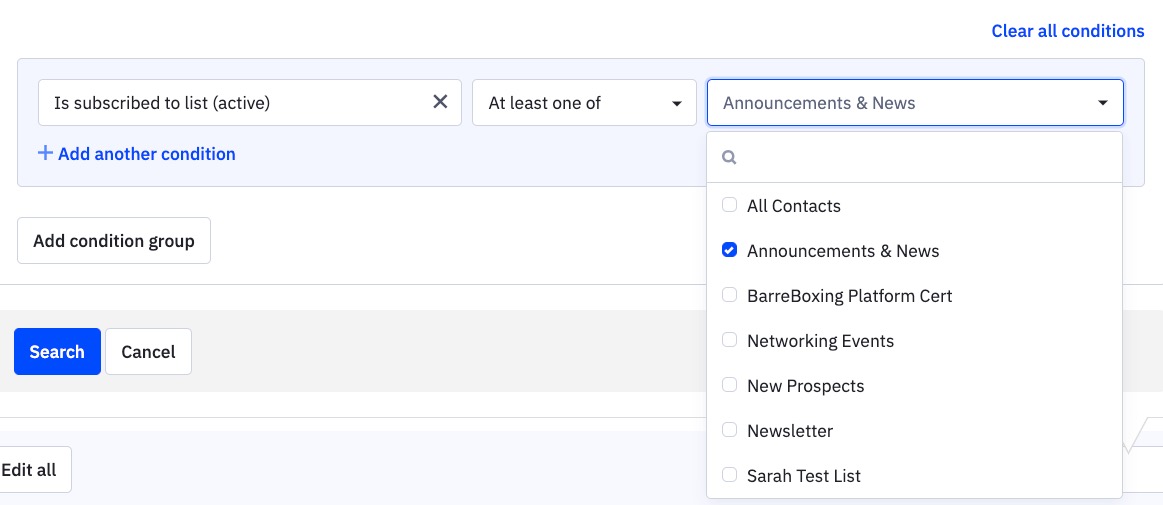Image resolution: width=1163 pixels, height=505 pixels.
Task: Click the New Prospects label text
Action: pyautogui.click(x=805, y=386)
